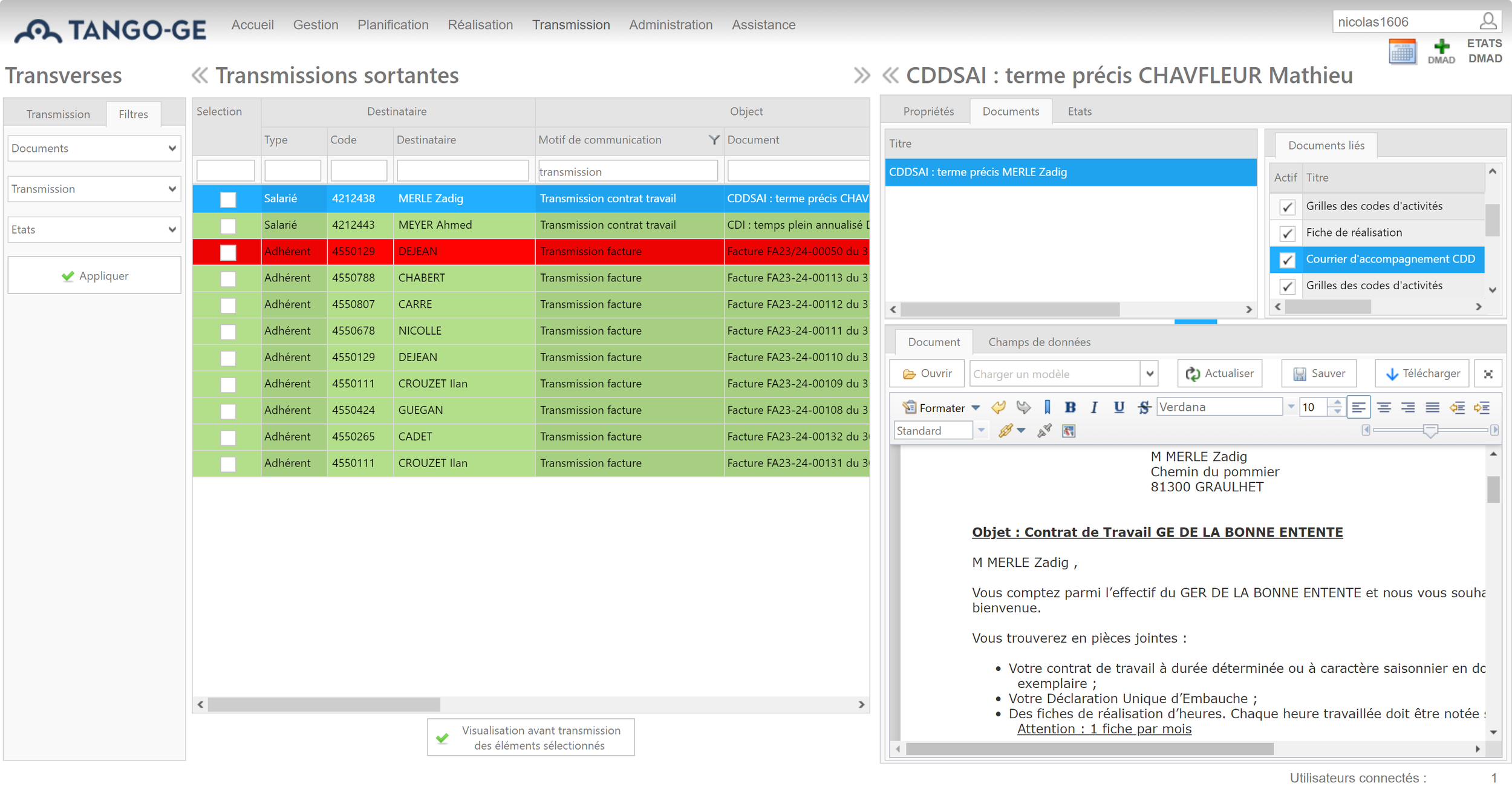Click the filter funnel on Motif de communication
Image resolution: width=1512 pixels, height=792 pixels.
[x=714, y=140]
